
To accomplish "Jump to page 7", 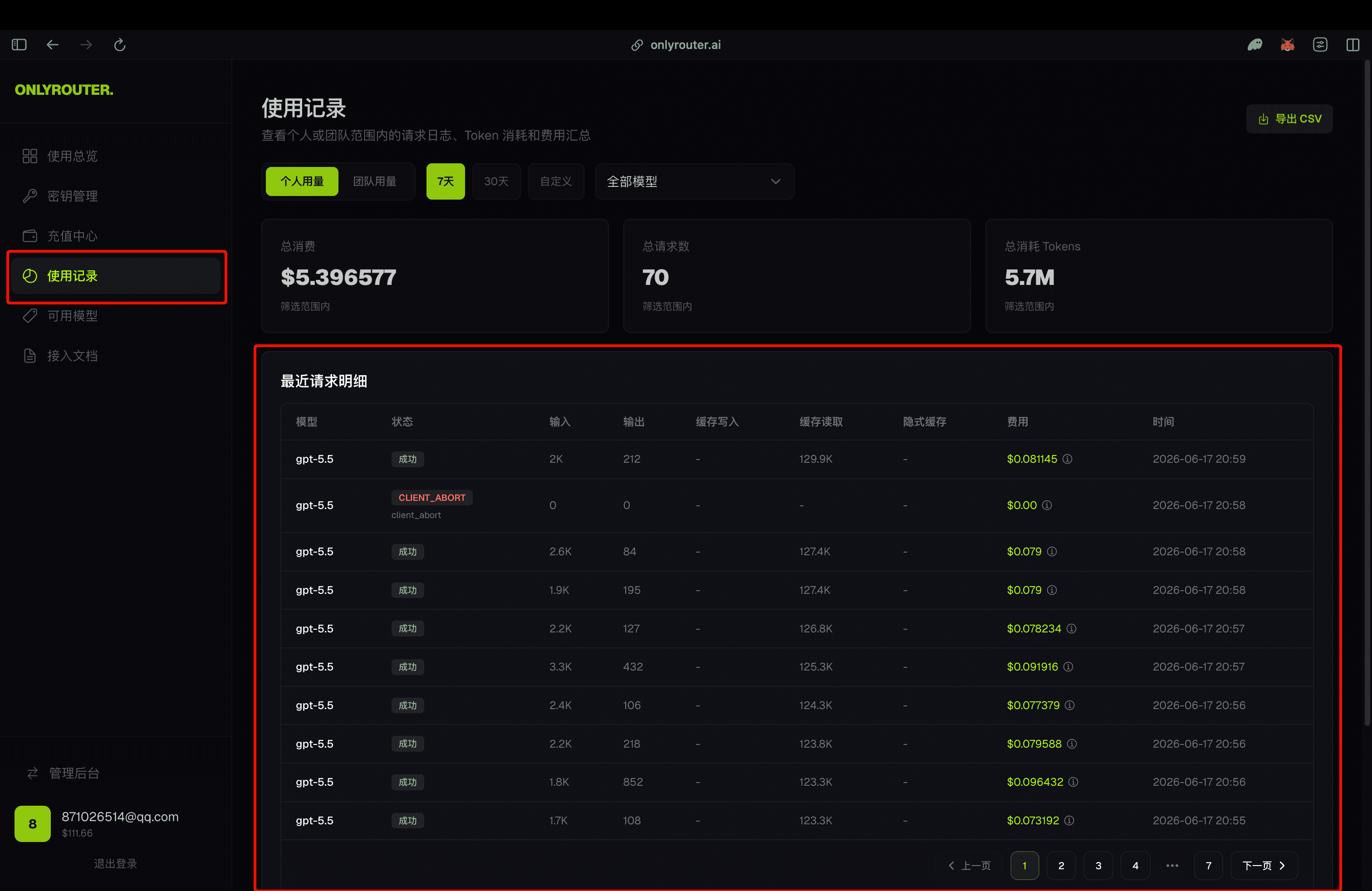I will click(1208, 865).
